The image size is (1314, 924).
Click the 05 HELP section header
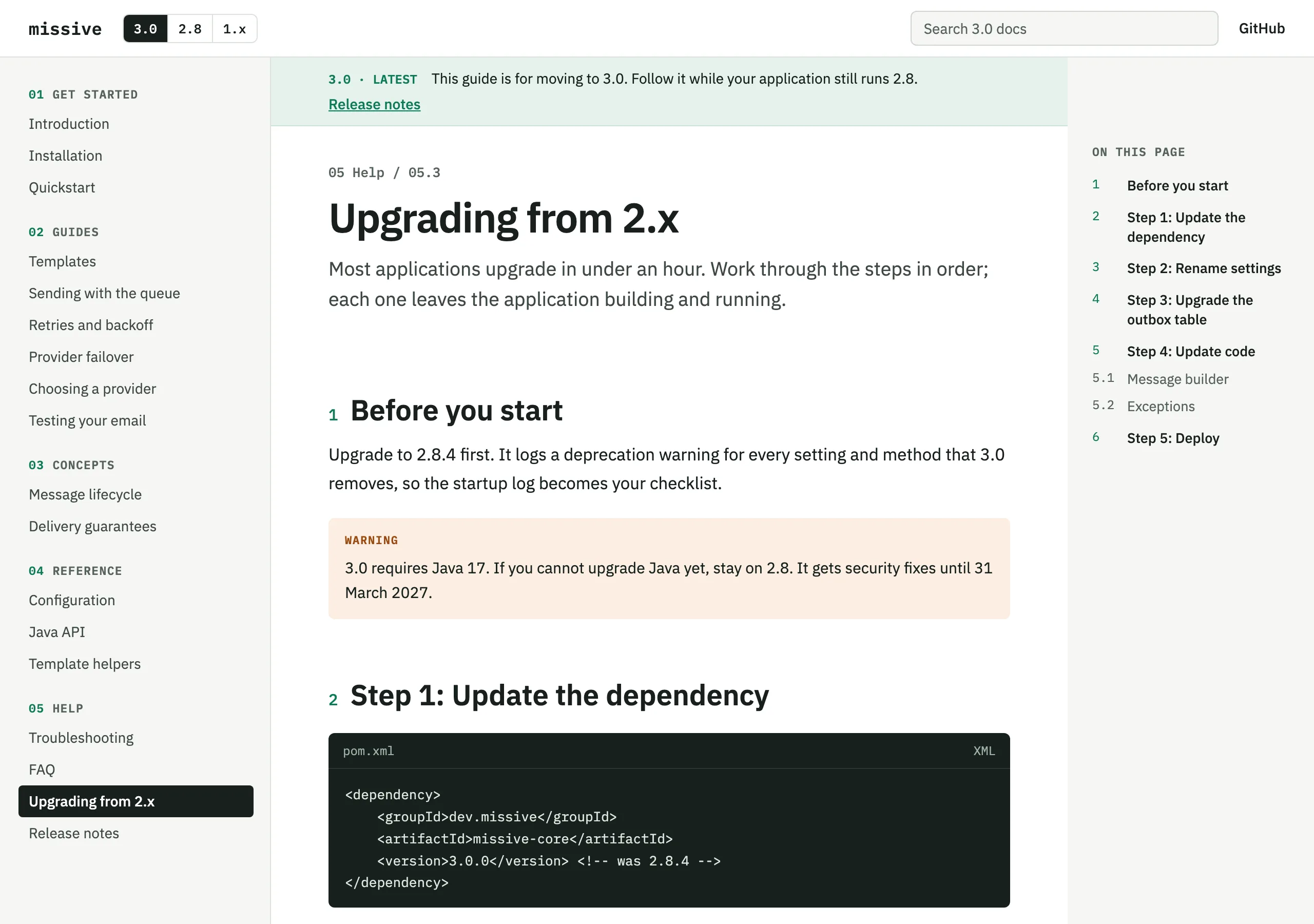(55, 708)
